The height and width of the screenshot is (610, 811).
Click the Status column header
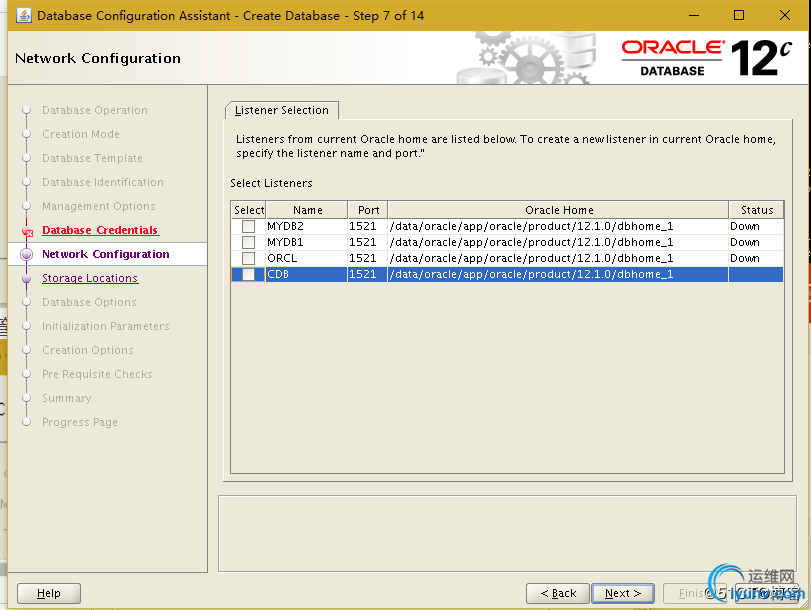756,210
